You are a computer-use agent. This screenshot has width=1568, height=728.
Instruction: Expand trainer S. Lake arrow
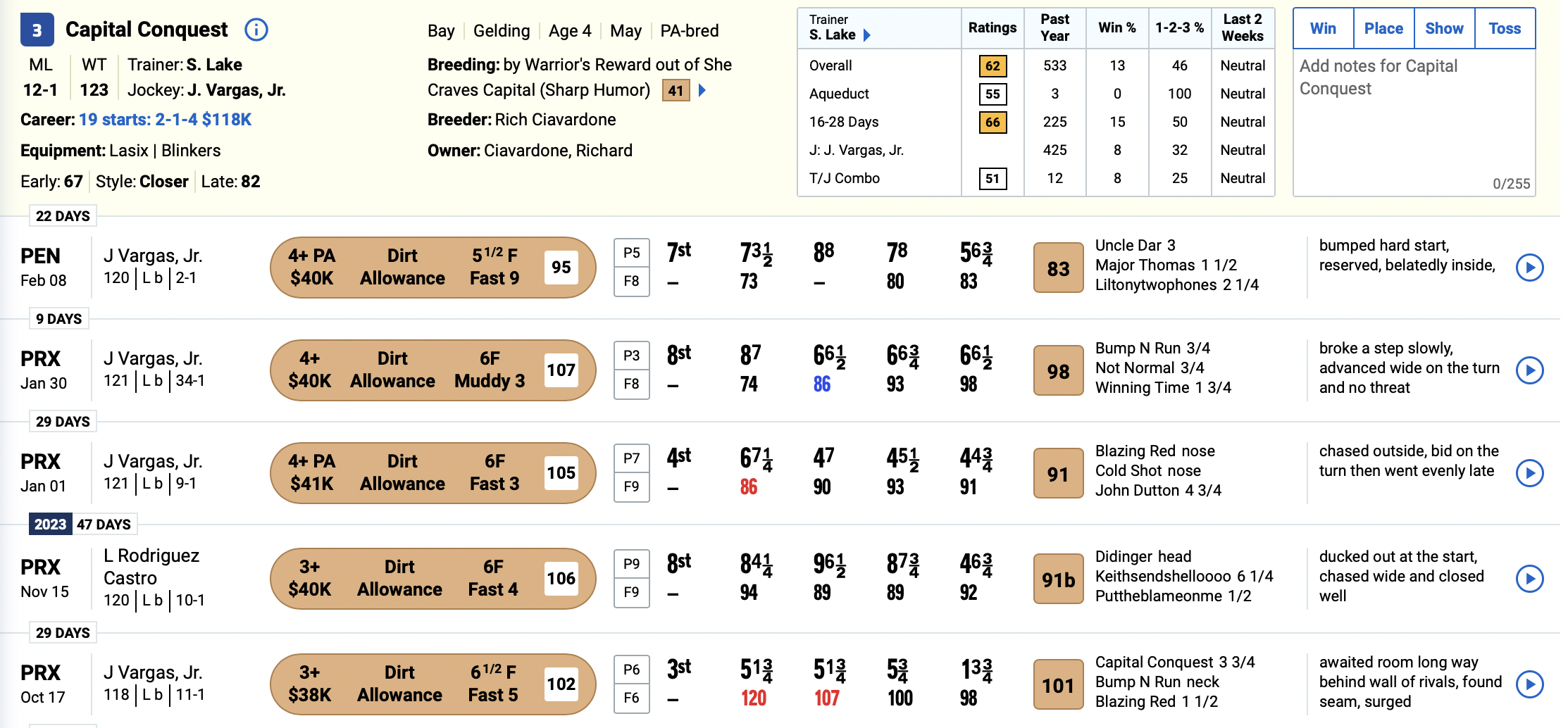coord(867,35)
